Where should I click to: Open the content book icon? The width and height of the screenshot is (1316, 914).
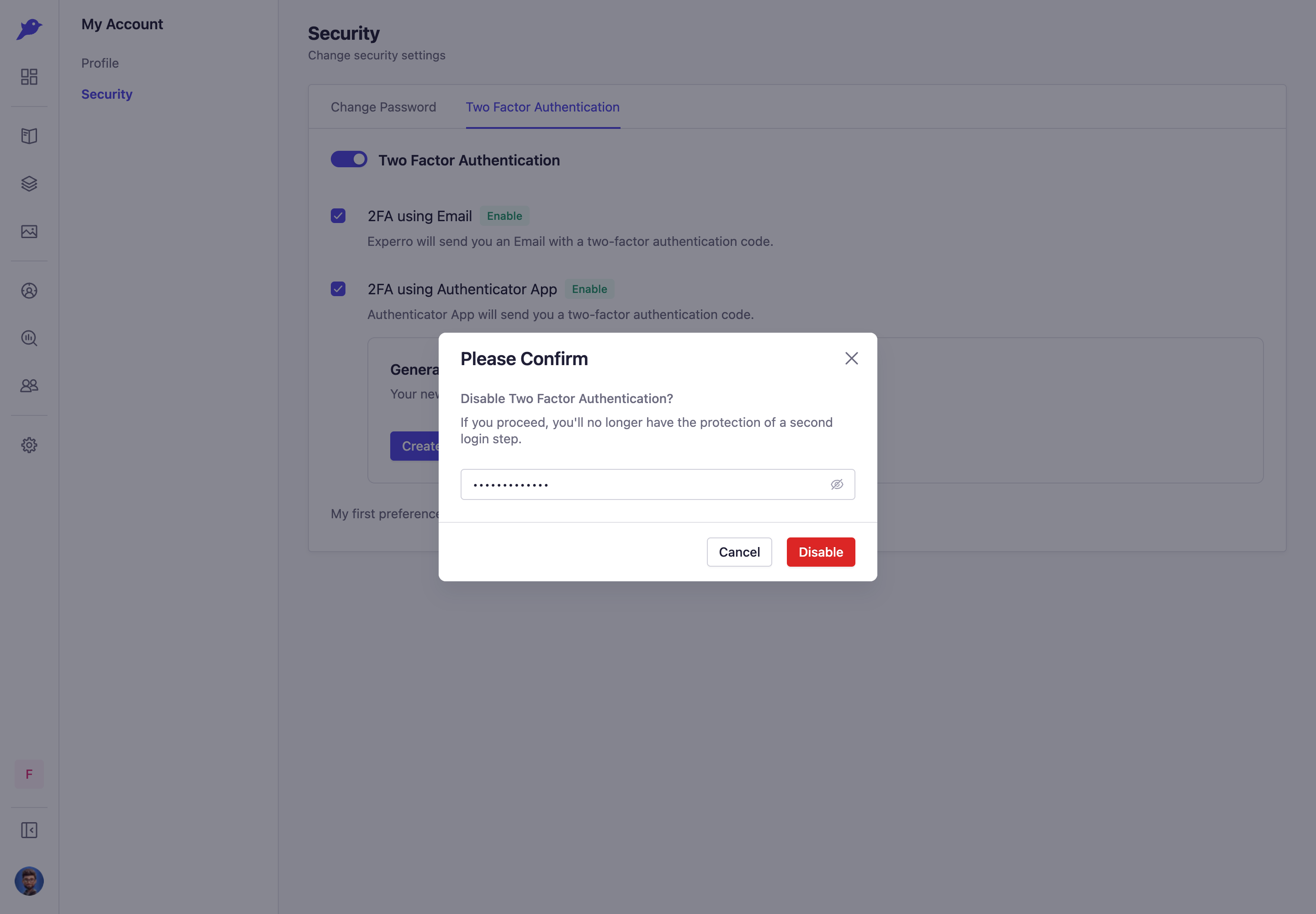(29, 136)
